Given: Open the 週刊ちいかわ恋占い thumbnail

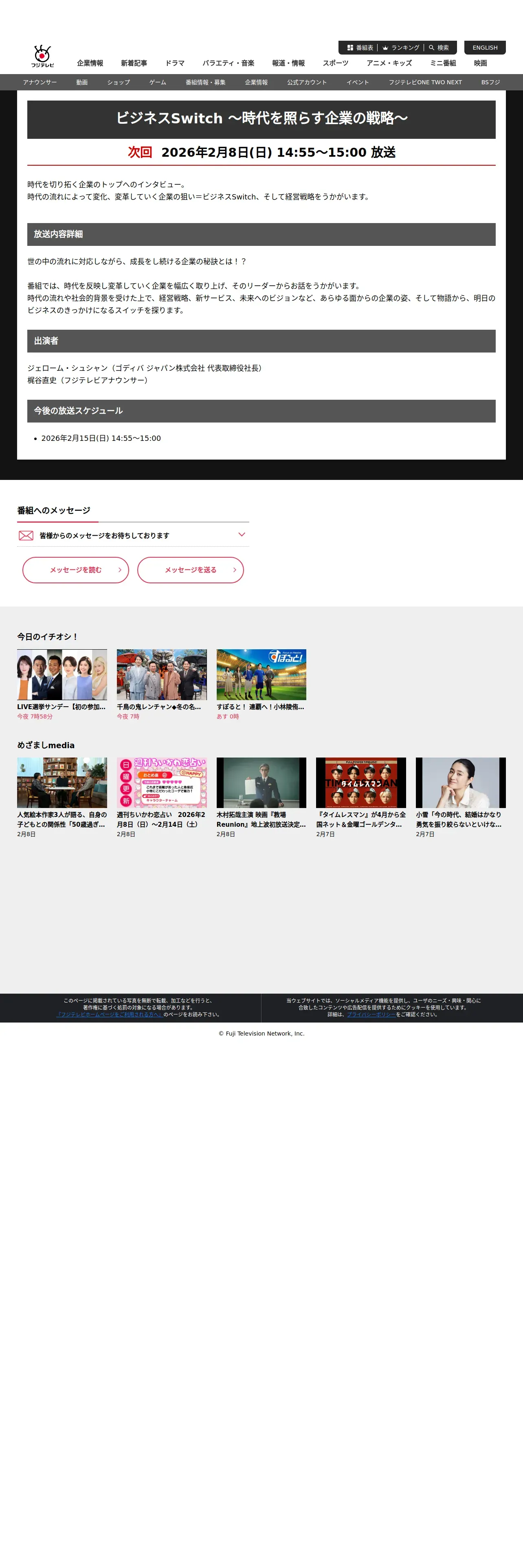Looking at the screenshot, I should pos(162,783).
